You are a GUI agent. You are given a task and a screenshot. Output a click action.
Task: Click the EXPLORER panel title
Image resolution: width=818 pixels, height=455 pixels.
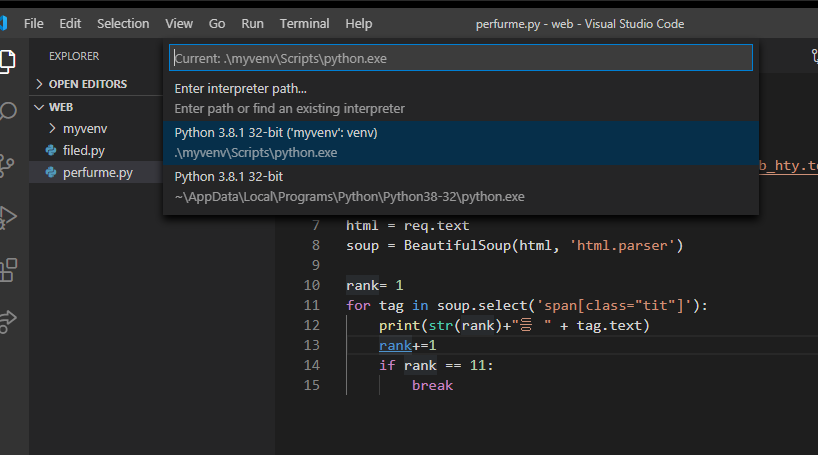pos(74,56)
